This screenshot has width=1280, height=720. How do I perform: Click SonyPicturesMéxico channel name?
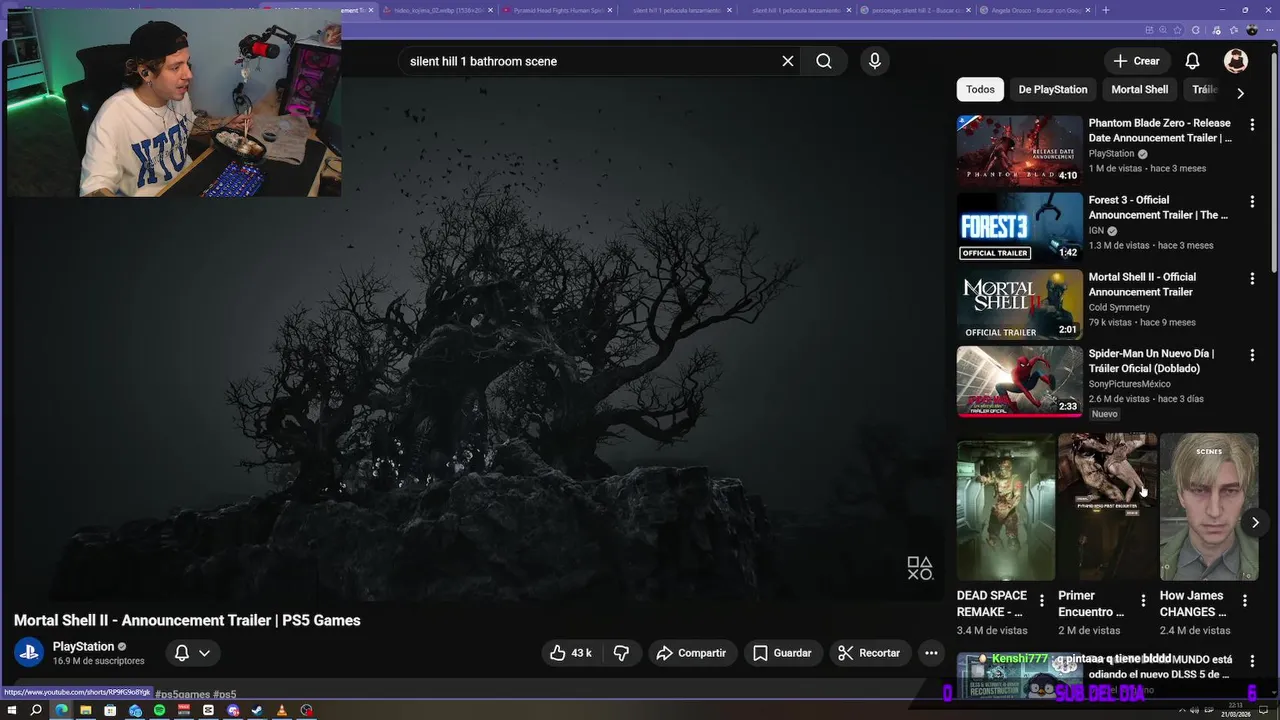1129,384
